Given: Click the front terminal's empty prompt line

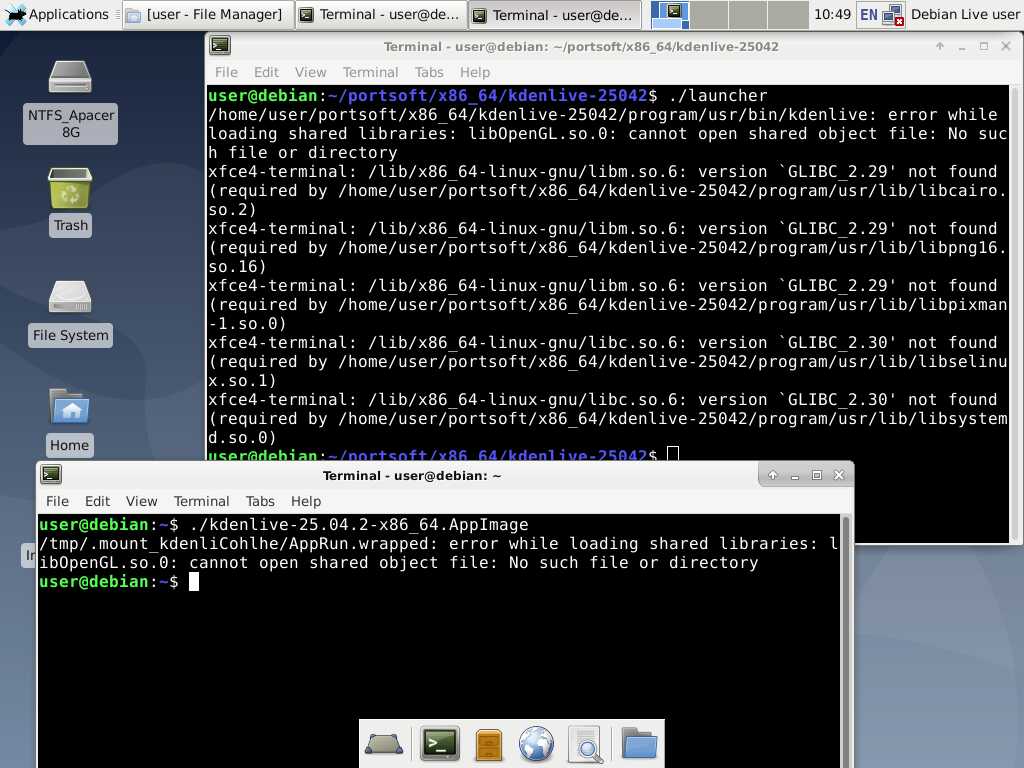Looking at the screenshot, I should point(439,581).
